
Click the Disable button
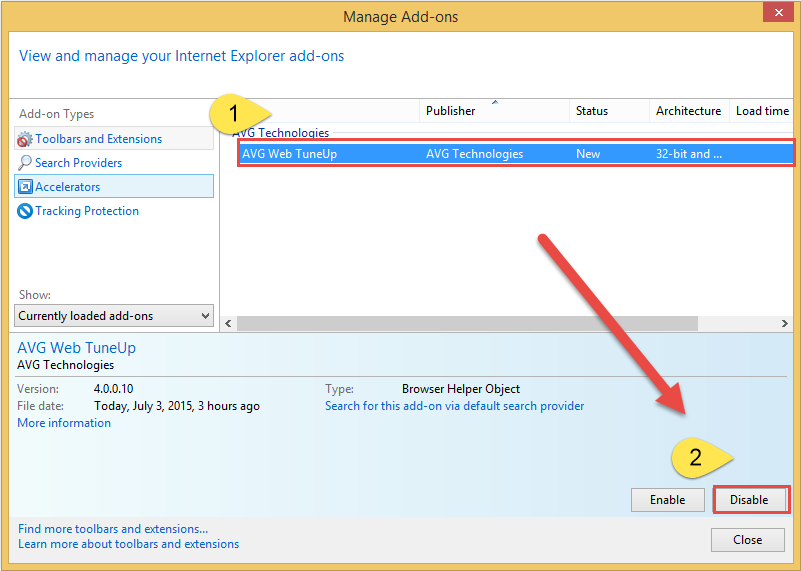click(749, 499)
